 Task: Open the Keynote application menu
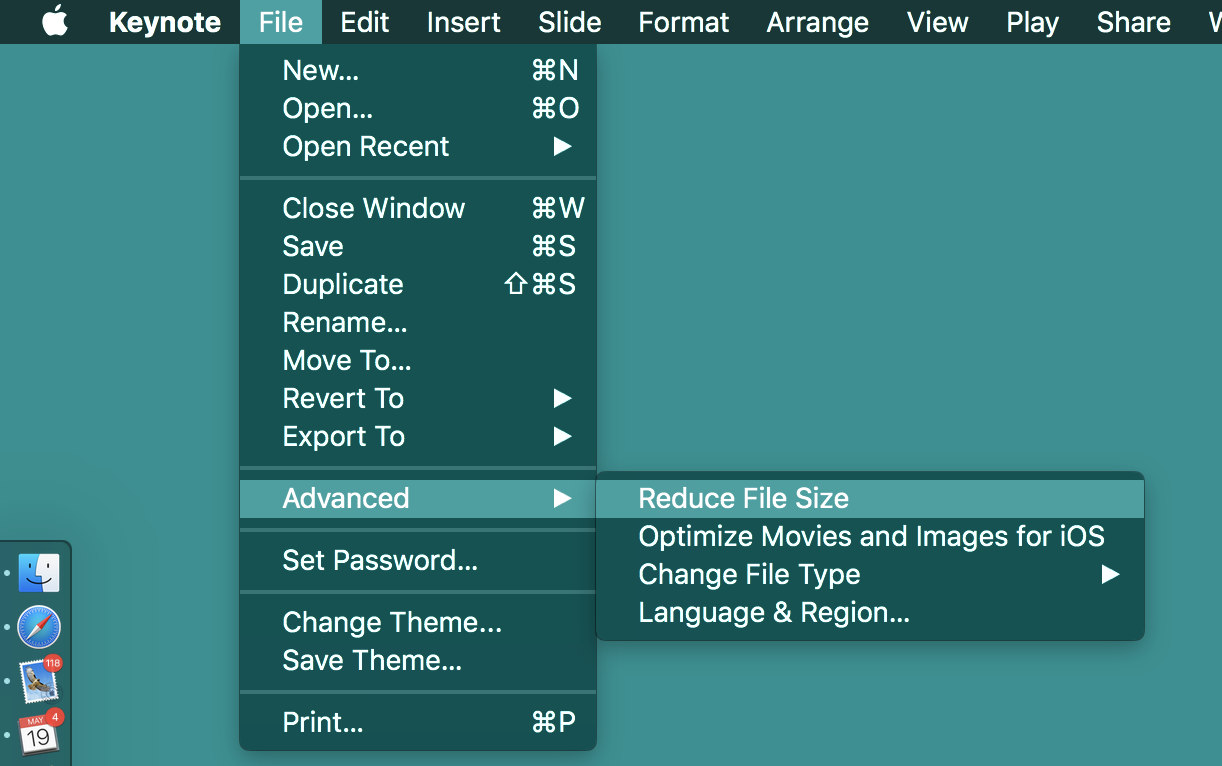[x=165, y=22]
